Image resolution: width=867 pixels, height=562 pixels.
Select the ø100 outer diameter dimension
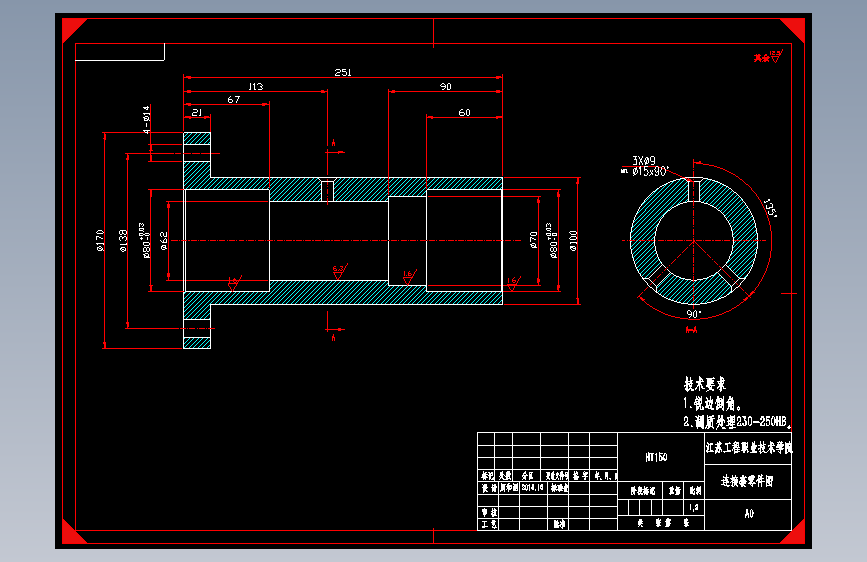[573, 241]
